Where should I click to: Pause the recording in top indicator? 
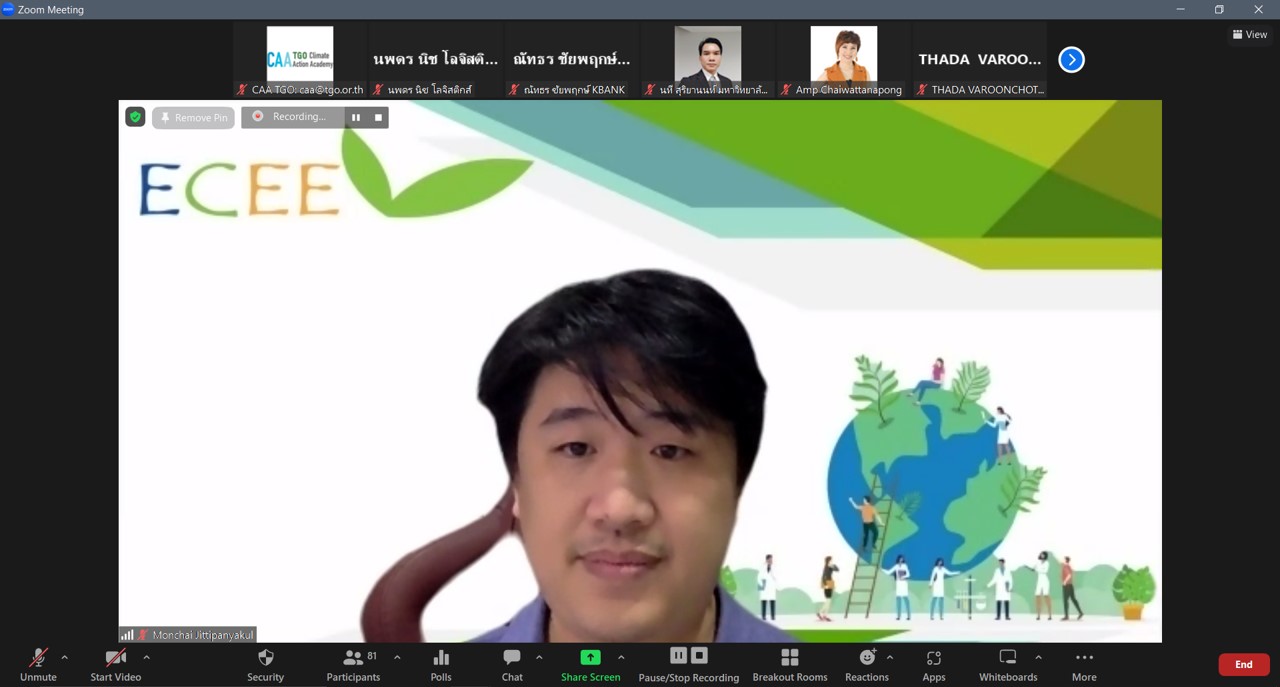356,117
